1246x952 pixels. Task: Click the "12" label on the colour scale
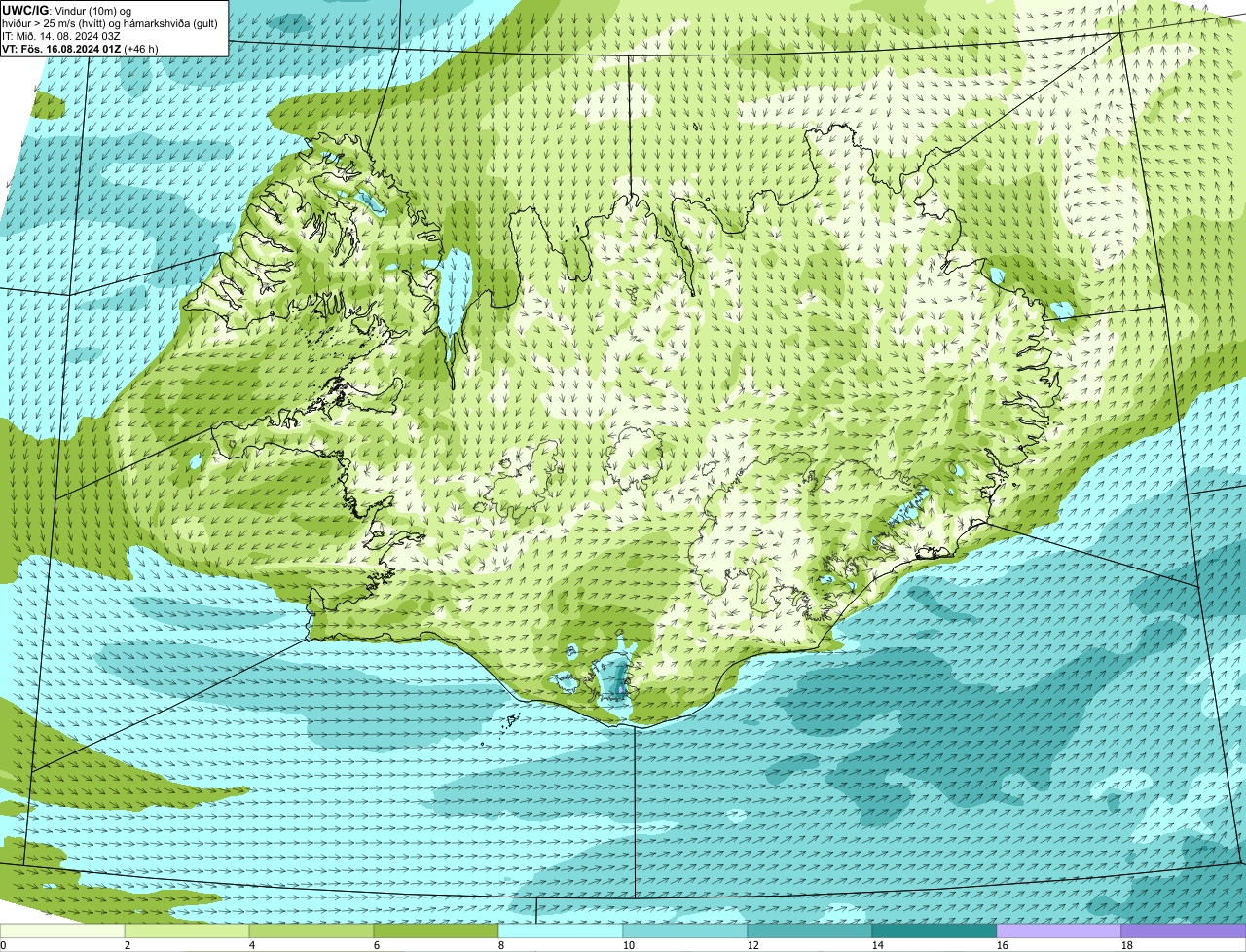point(753,945)
